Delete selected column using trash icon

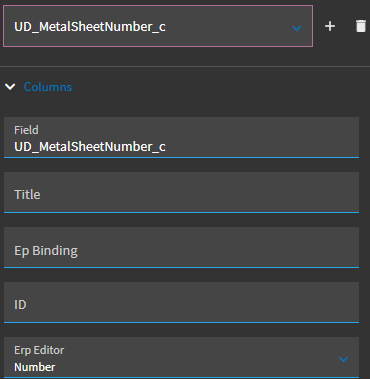coord(361,26)
